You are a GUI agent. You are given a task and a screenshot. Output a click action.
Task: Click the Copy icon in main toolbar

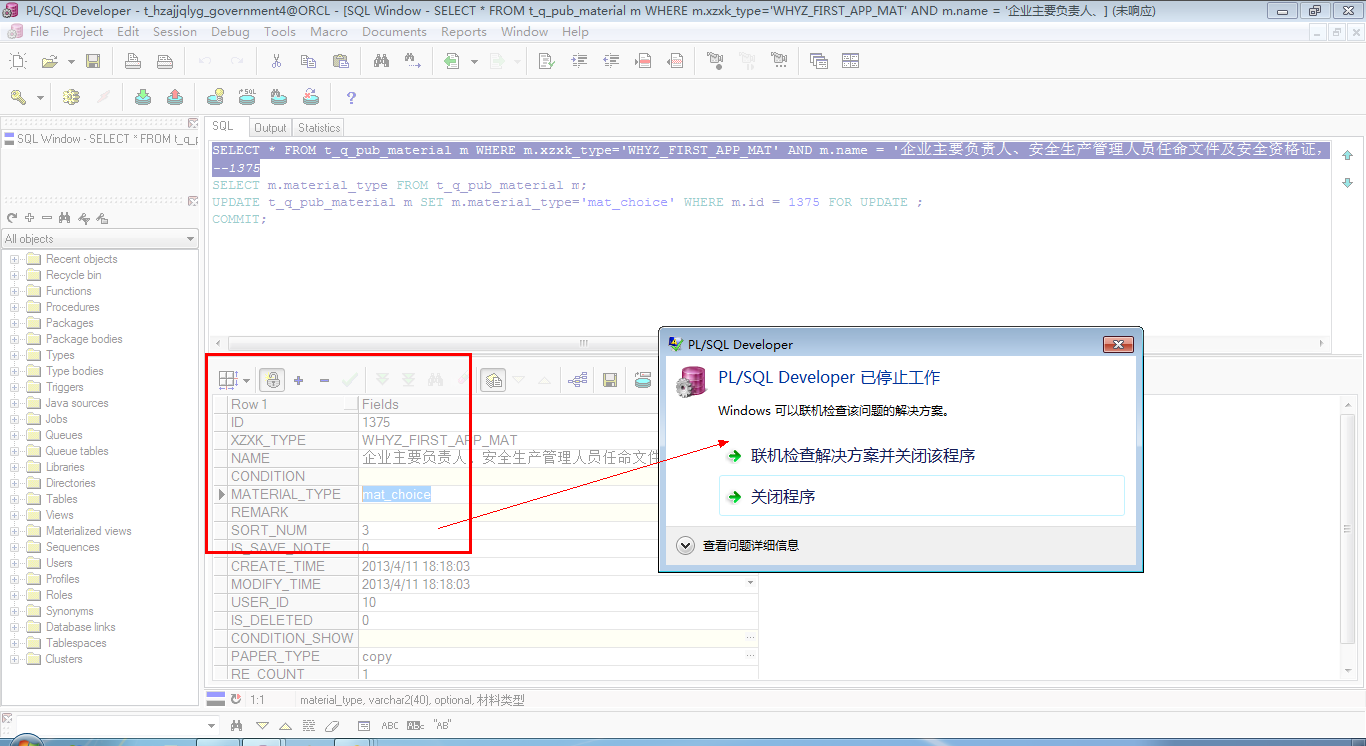click(x=308, y=61)
